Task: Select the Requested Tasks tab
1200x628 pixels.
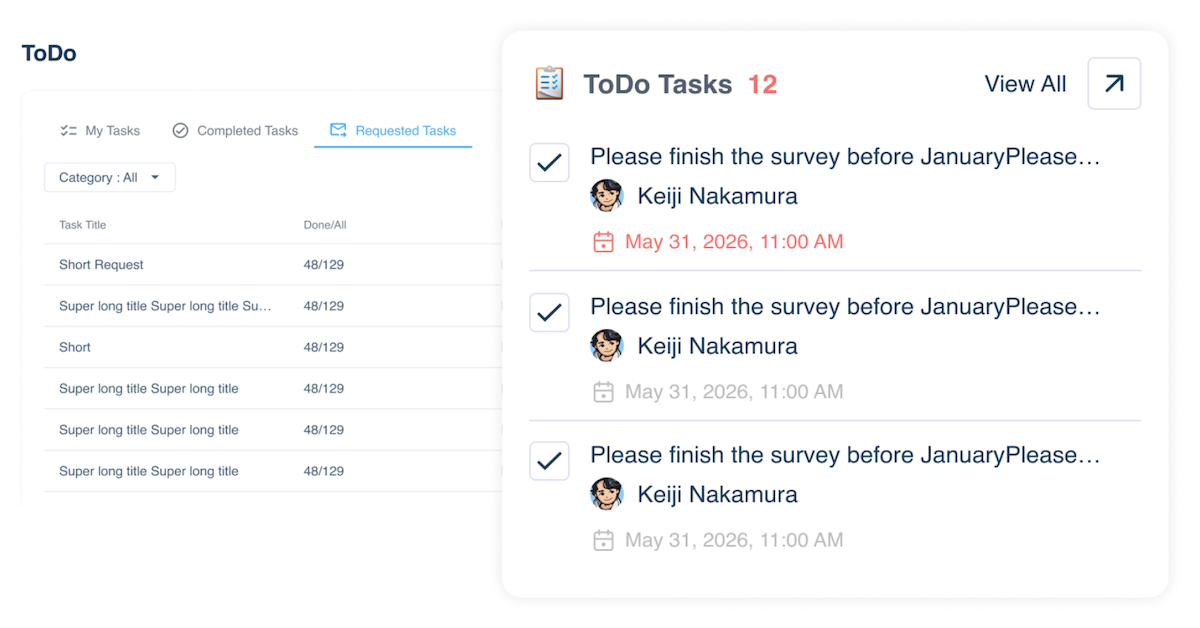Action: point(393,131)
